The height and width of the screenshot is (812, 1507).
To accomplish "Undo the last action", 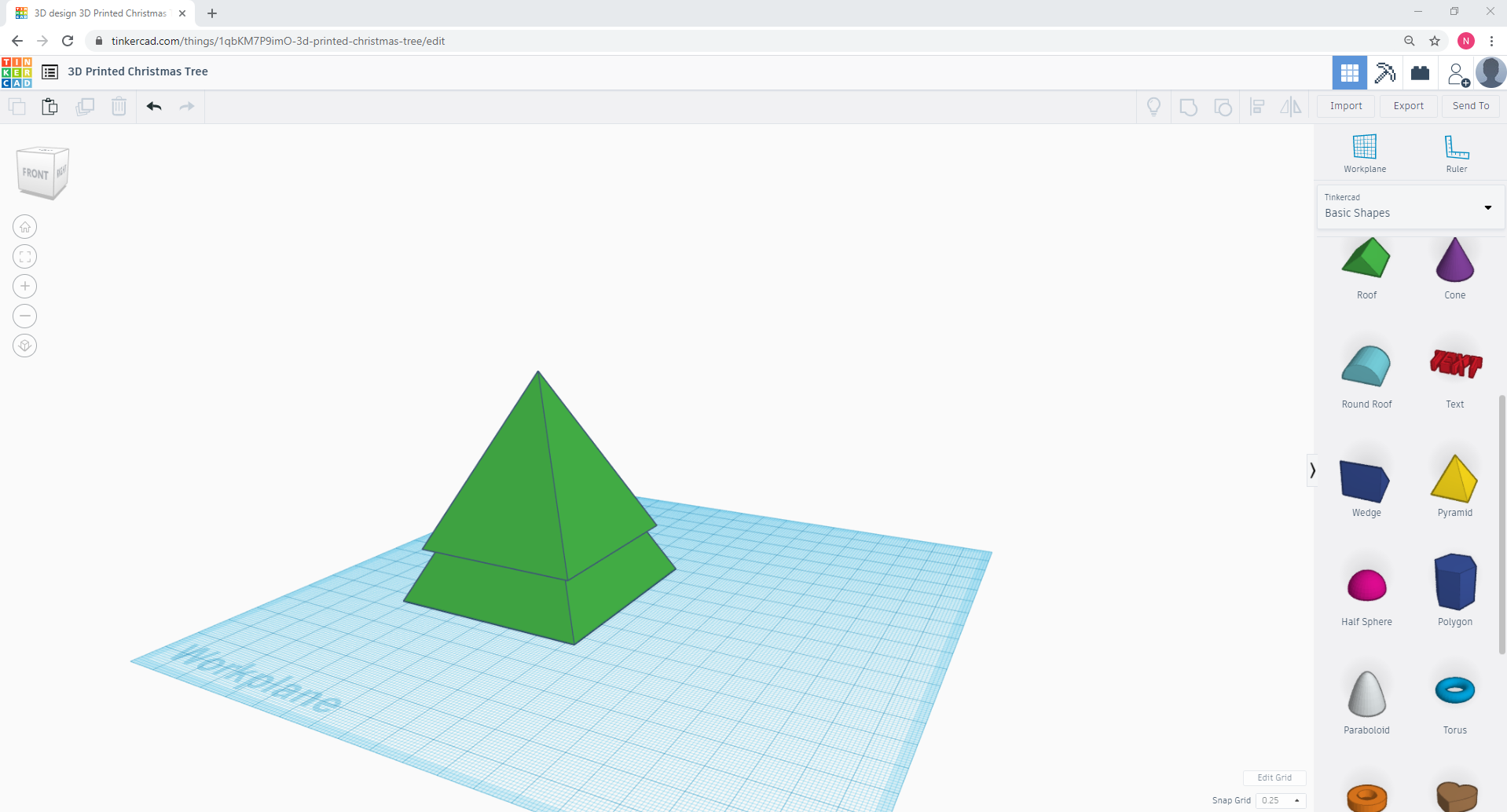I will point(154,106).
